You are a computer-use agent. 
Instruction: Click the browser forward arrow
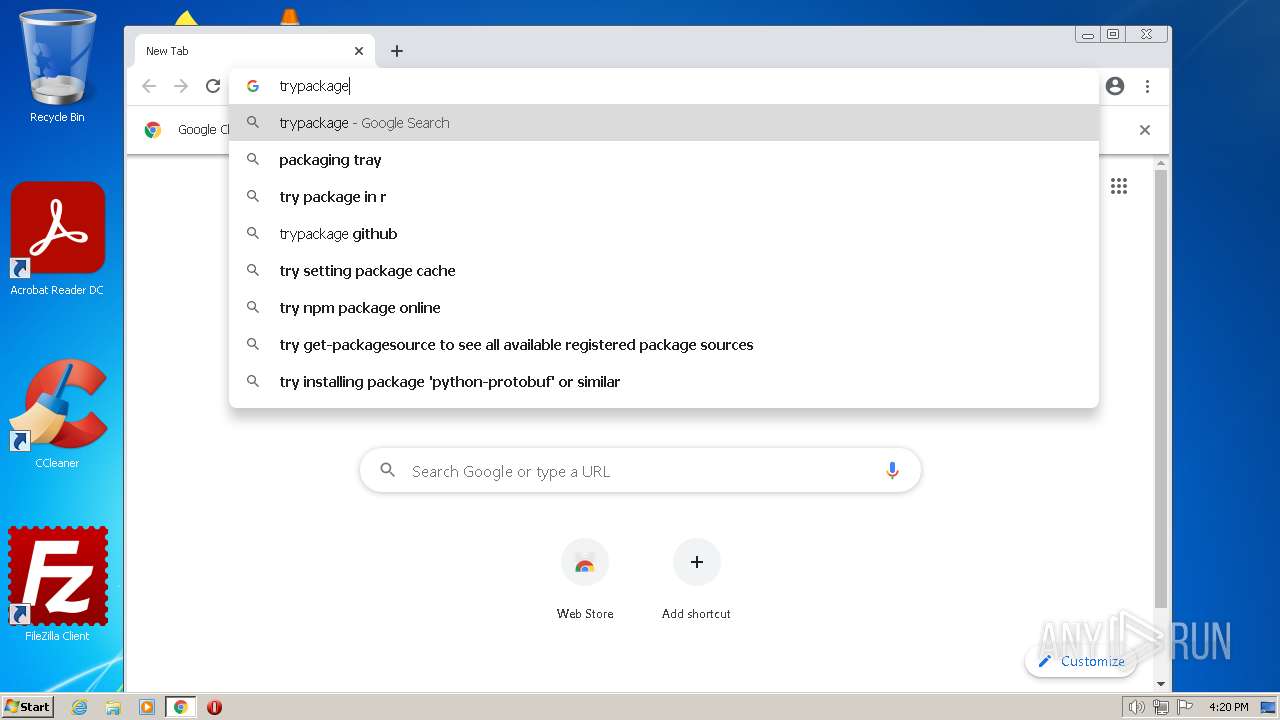[181, 86]
